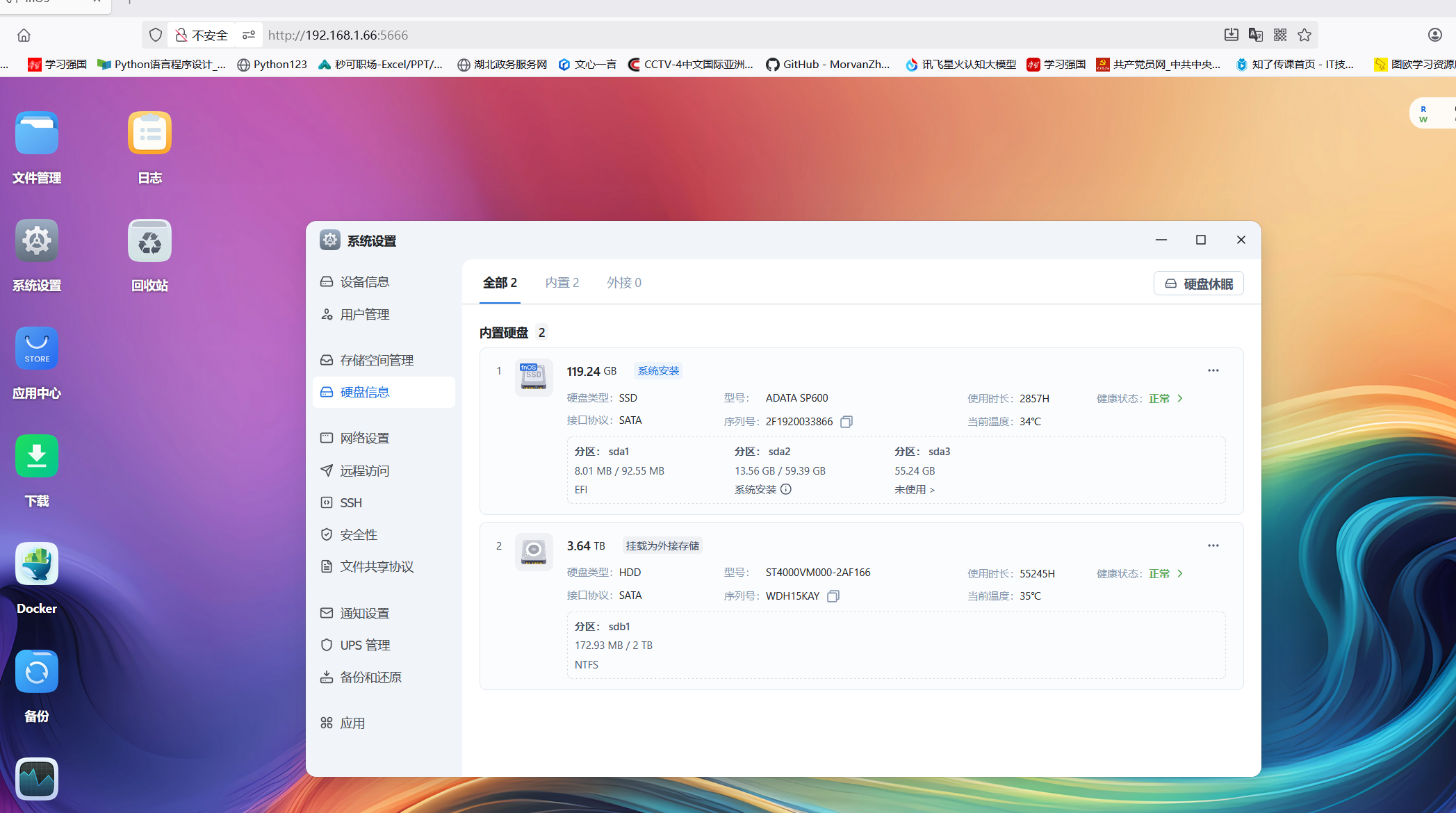Open the 备份 backup desktop icon
The width and height of the screenshot is (1456, 813).
(x=37, y=672)
